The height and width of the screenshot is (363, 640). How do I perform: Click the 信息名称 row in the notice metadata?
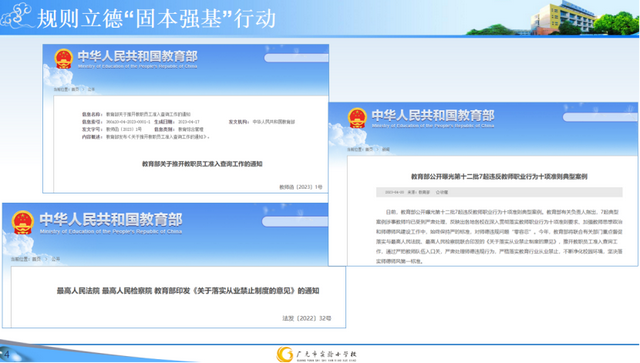136,114
